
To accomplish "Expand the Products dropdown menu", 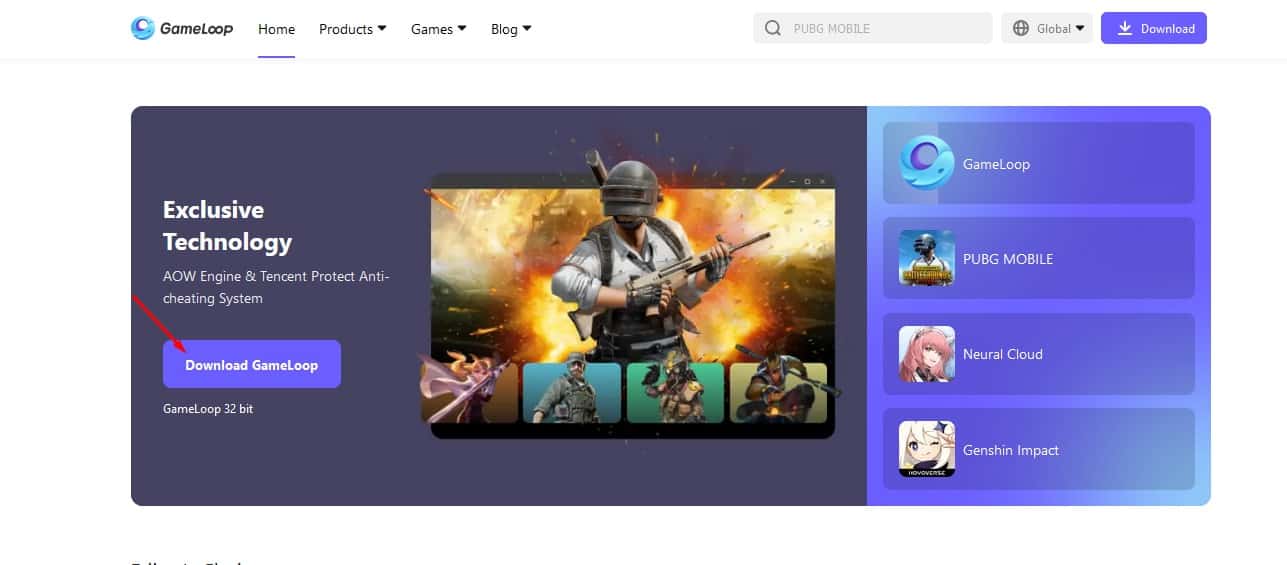I will pos(352,29).
